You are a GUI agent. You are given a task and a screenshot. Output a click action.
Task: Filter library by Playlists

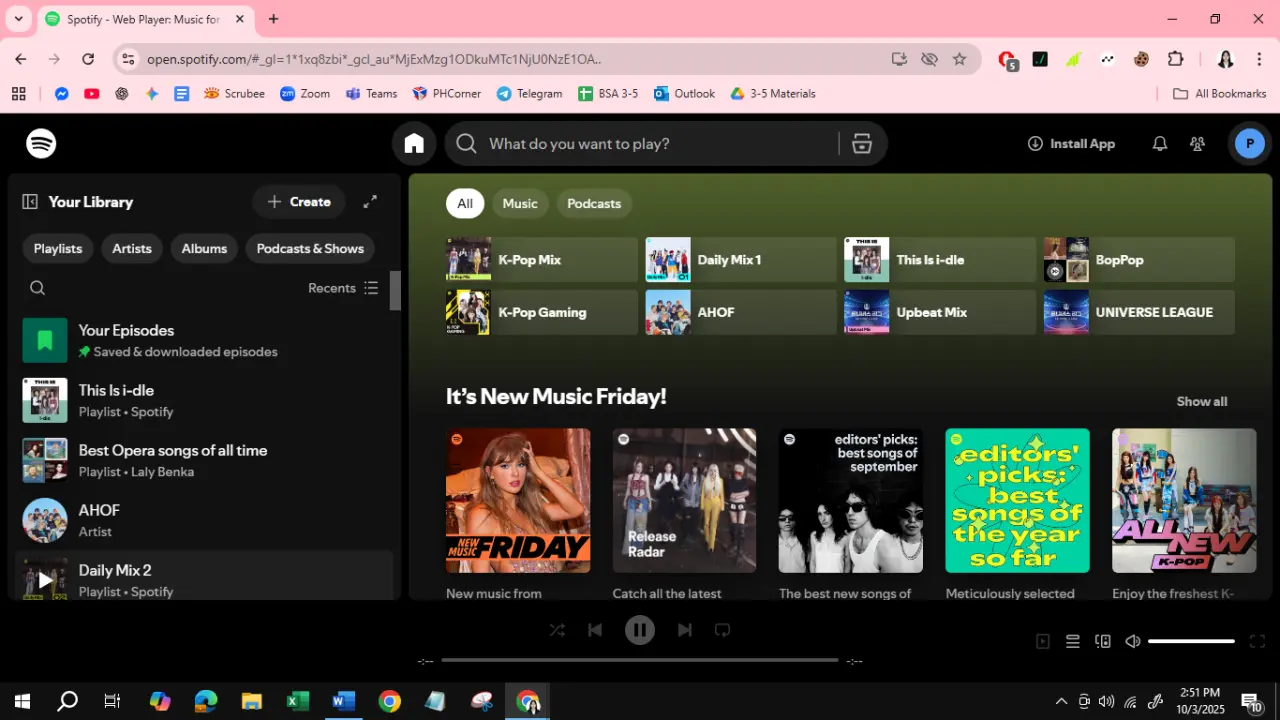58,249
